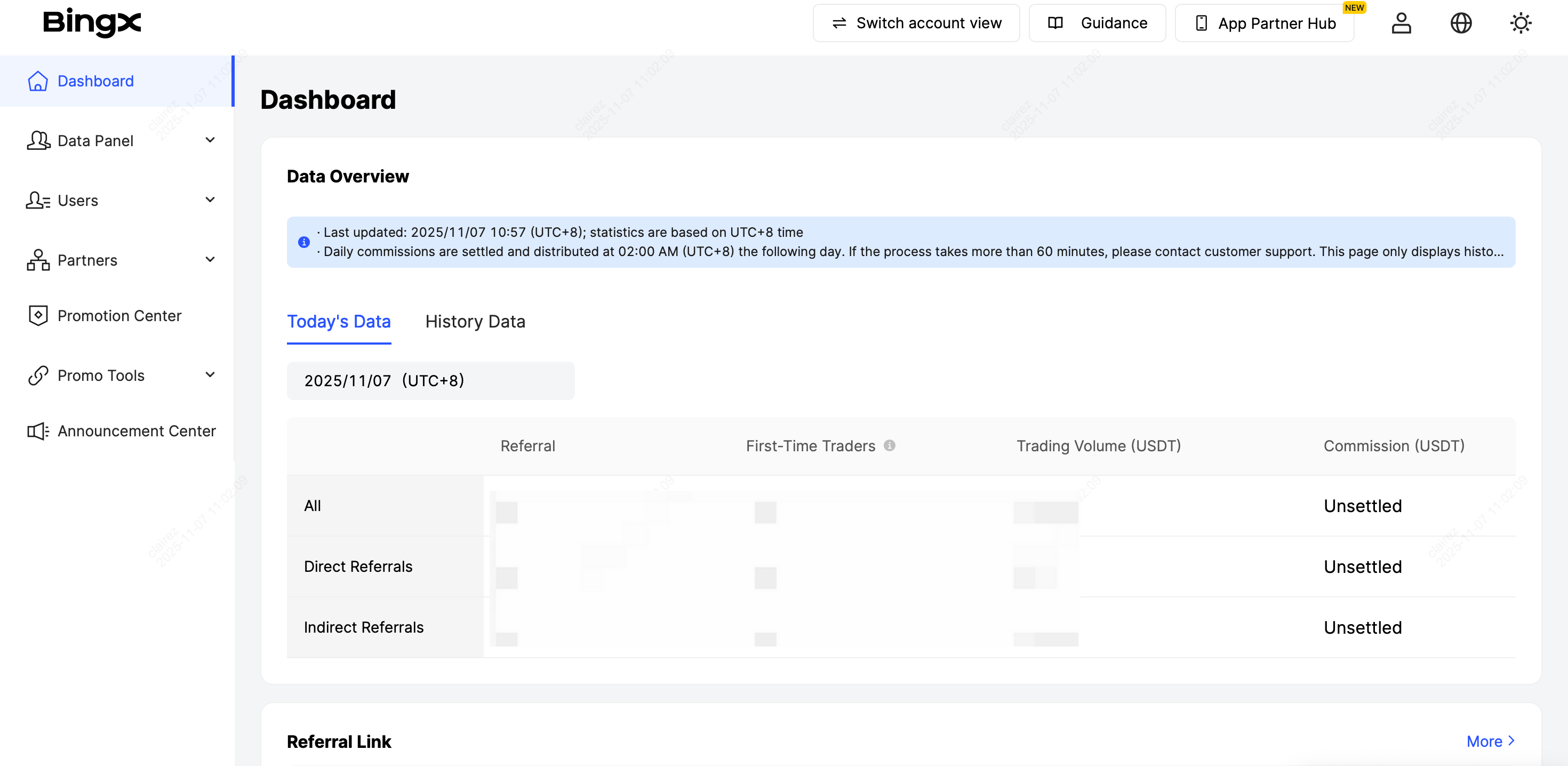Switch to the History Data tab

click(x=475, y=322)
